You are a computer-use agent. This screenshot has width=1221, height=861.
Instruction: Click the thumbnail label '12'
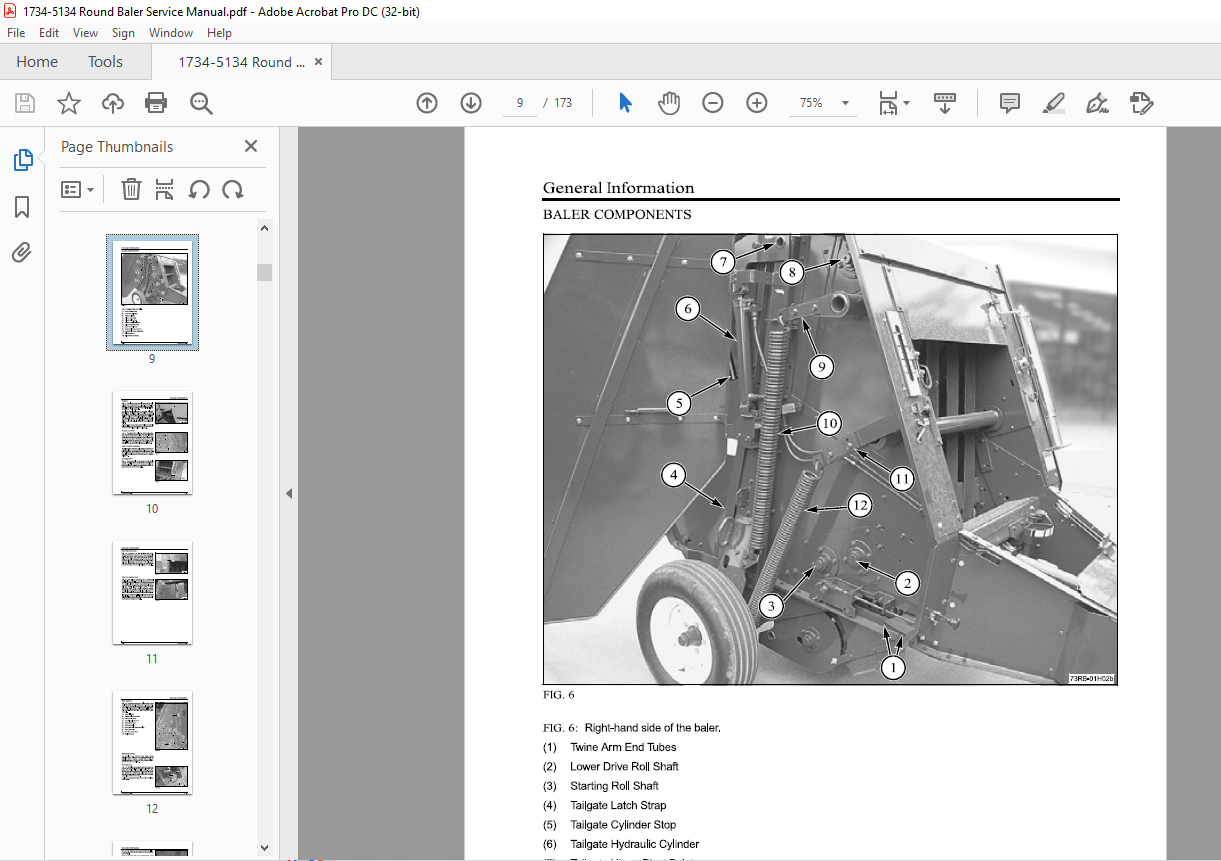152,809
